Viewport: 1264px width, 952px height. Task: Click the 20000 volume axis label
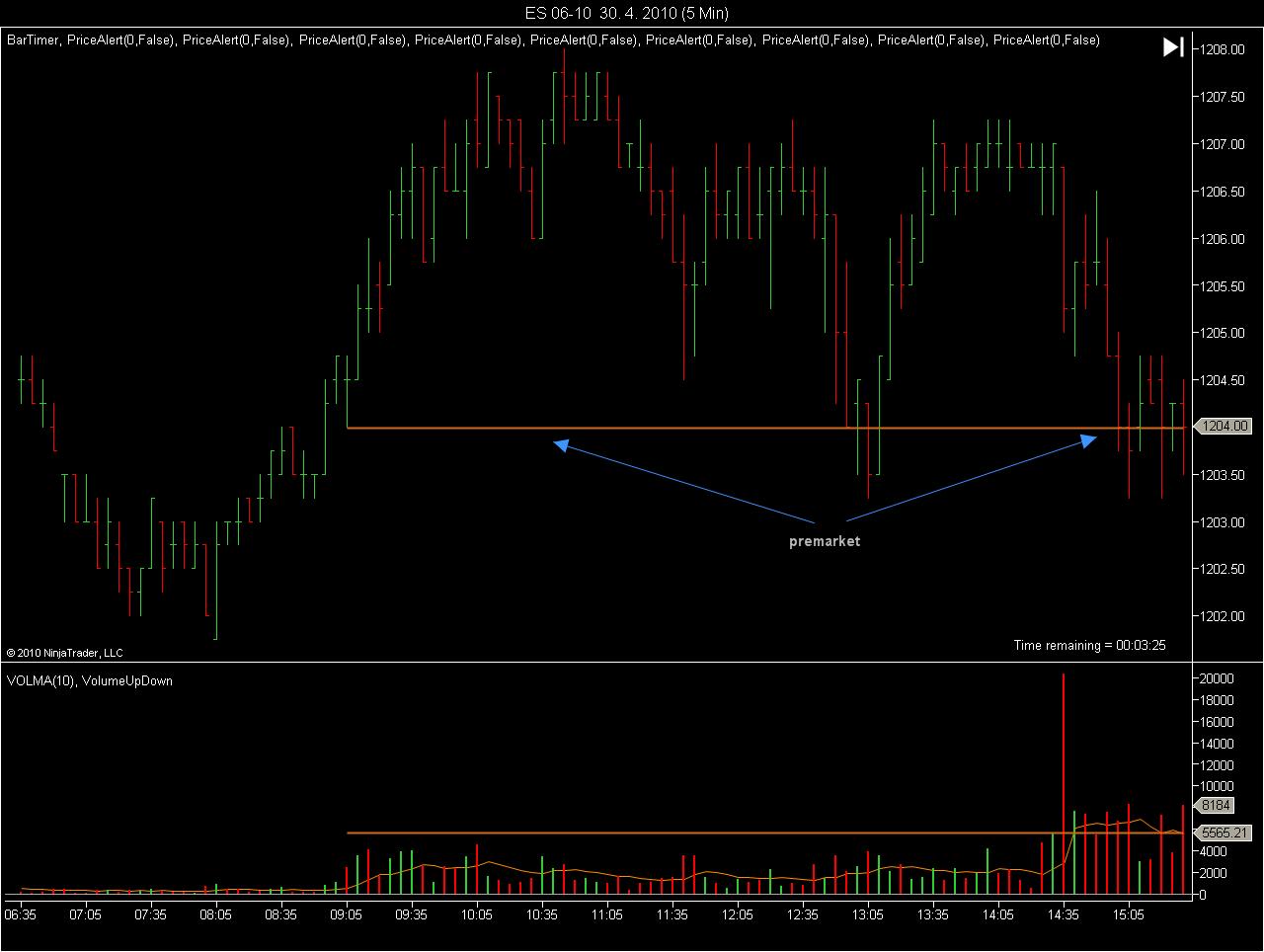(1217, 678)
